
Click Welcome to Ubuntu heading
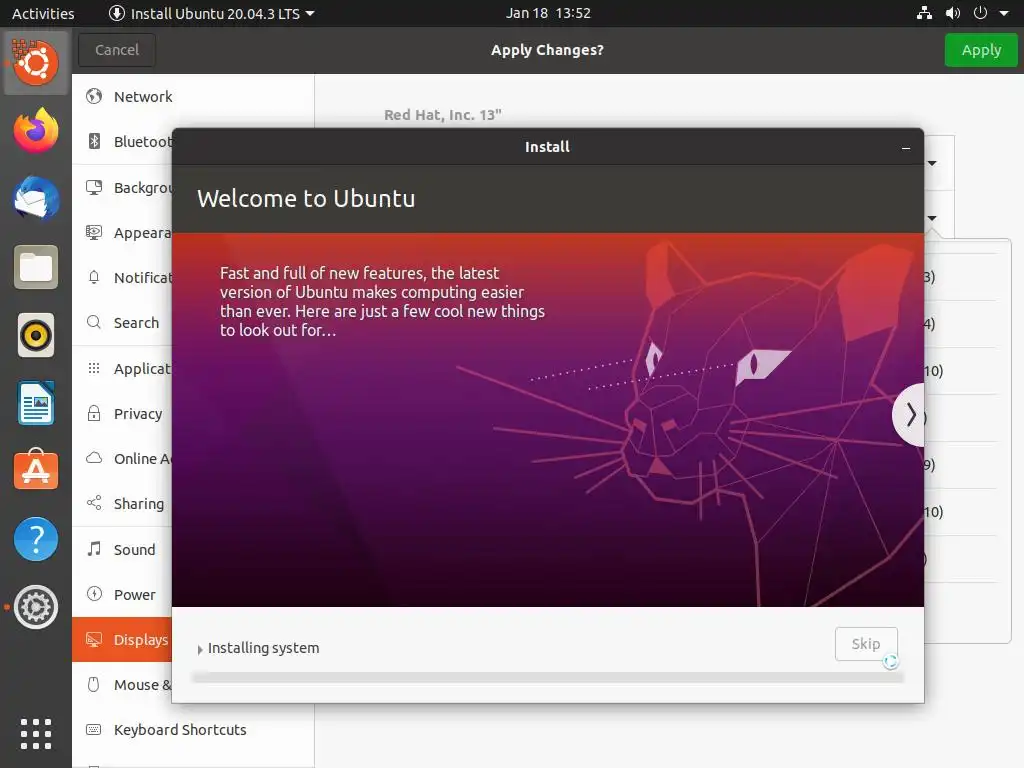306,199
